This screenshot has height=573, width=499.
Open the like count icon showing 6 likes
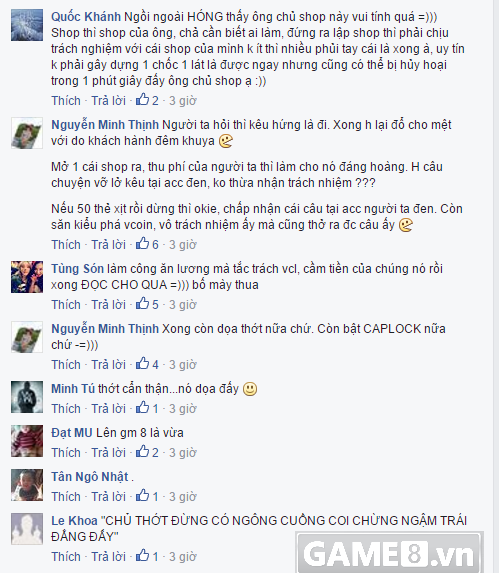pos(147,244)
